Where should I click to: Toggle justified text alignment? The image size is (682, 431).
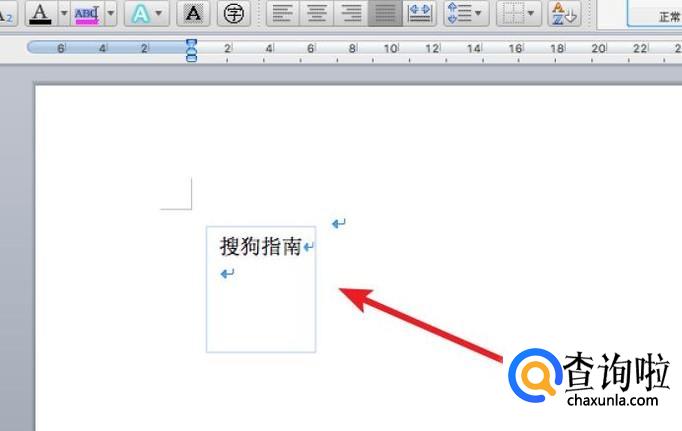click(x=385, y=13)
